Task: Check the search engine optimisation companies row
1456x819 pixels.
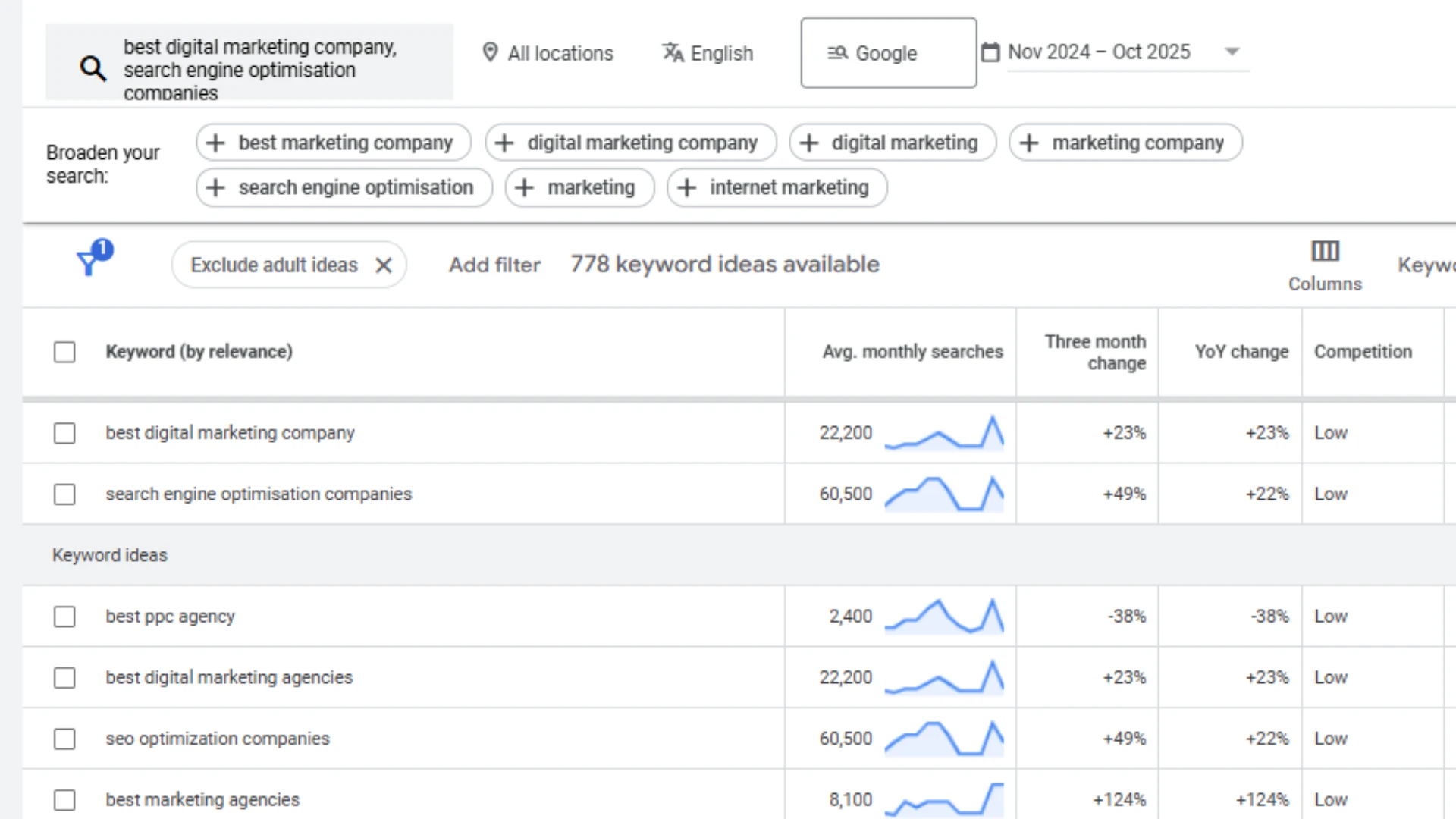Action: coord(64,494)
